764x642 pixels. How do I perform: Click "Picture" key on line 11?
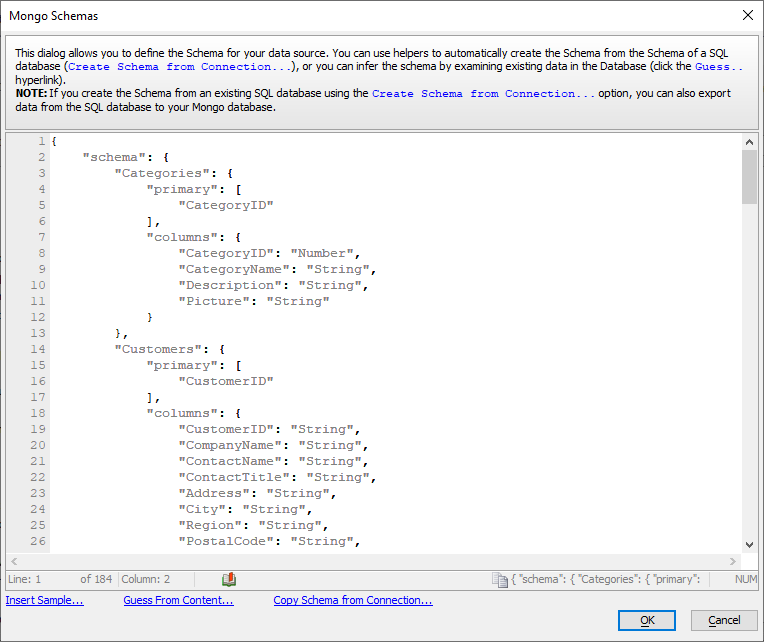(x=214, y=302)
